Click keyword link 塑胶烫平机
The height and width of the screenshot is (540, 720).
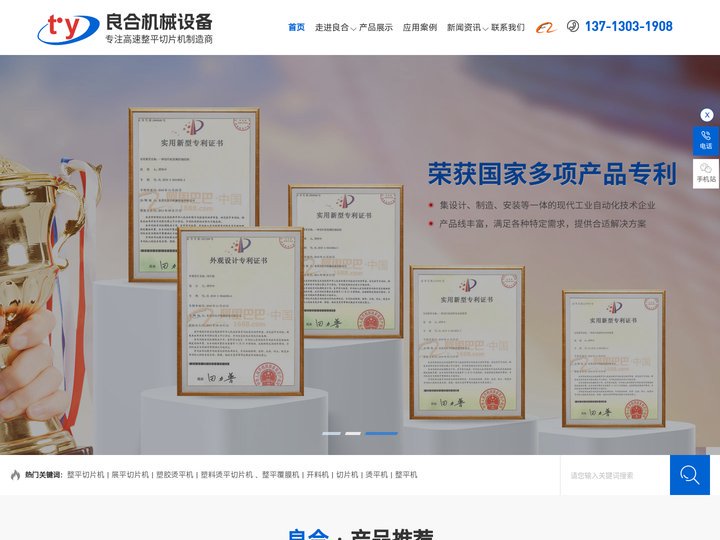(174, 475)
